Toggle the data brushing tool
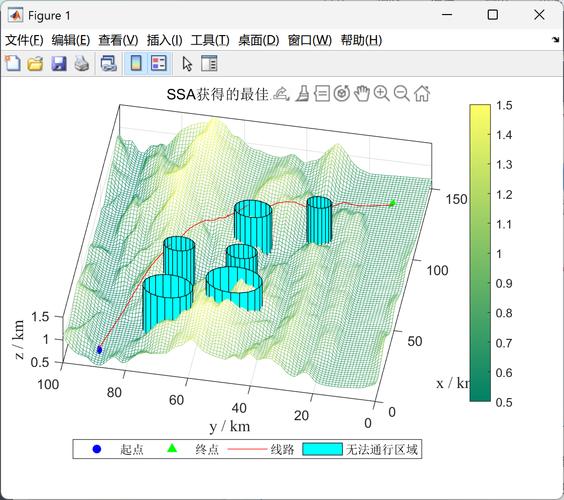 click(x=302, y=94)
